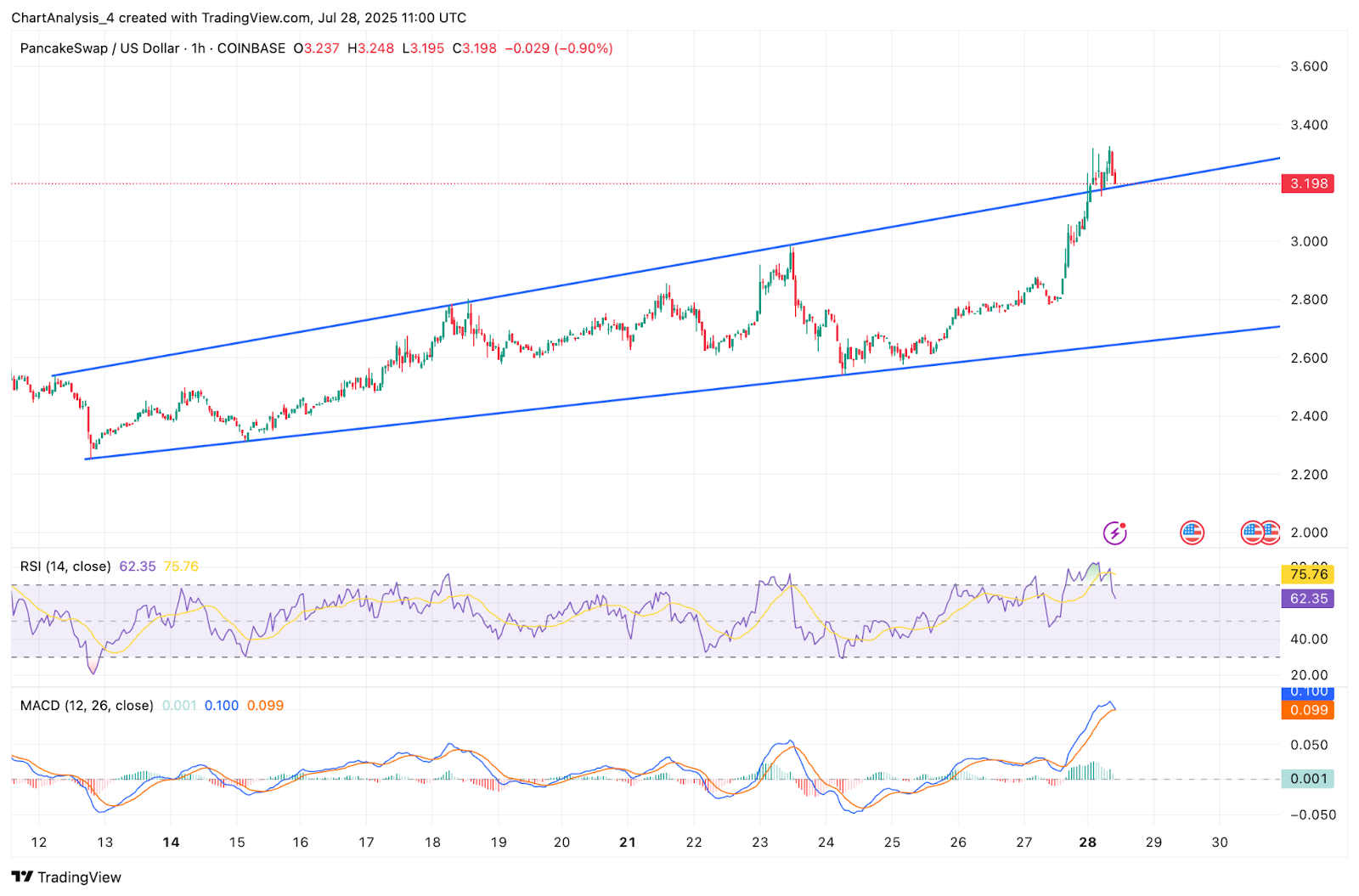Screen dimensions: 1359x896
Task: Click the rightmost overlapping US flag event icon
Action: [x=1270, y=533]
